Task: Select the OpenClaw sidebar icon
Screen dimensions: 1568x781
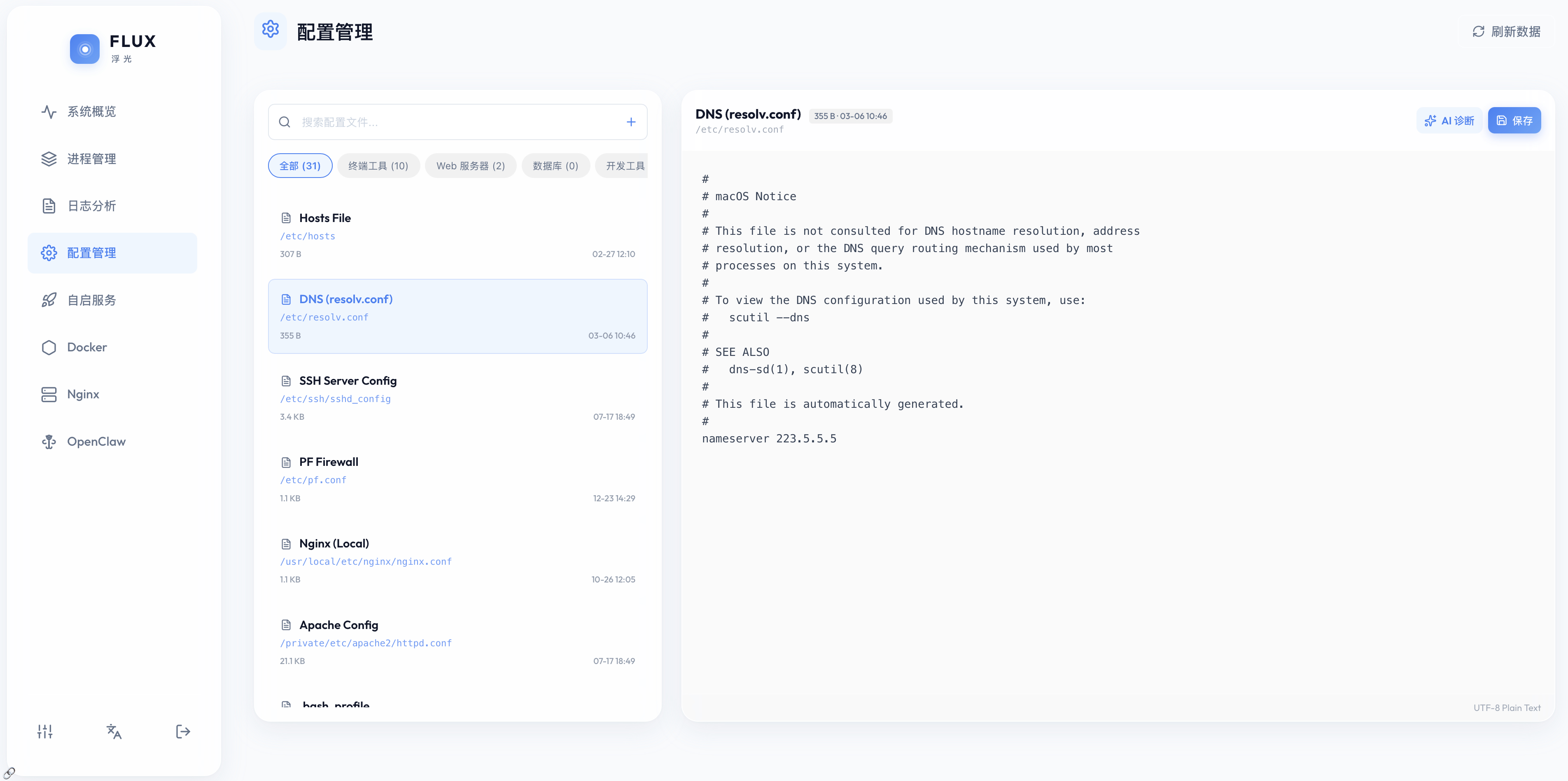Action: click(x=49, y=441)
